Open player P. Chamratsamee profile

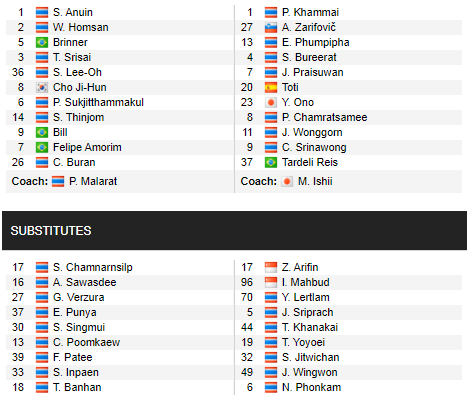[x=324, y=117]
